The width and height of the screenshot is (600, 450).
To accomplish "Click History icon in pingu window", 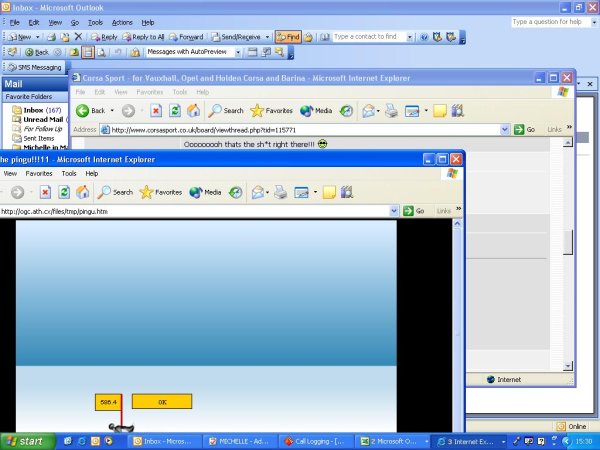I will [235, 192].
